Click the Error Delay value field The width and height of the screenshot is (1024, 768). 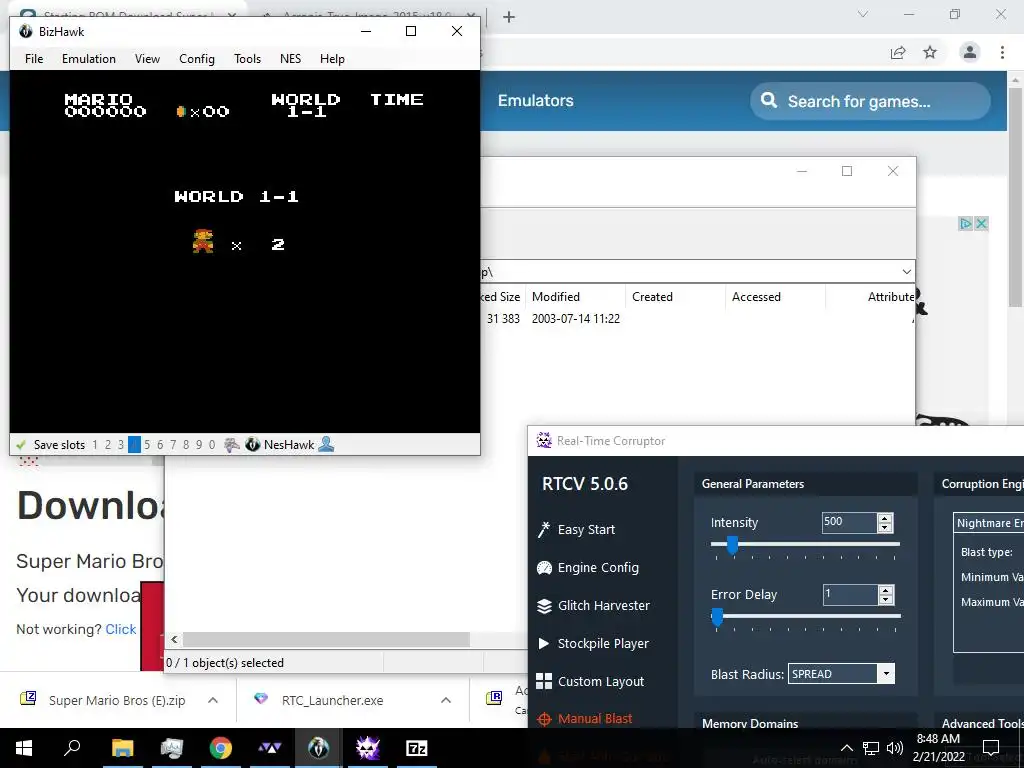(850, 594)
